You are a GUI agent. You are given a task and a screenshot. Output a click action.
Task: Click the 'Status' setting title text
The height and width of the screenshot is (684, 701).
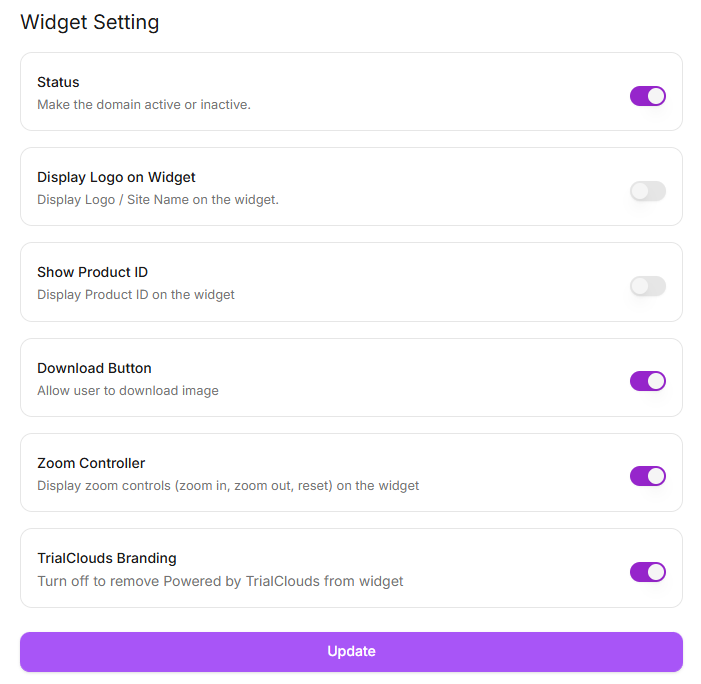pyautogui.click(x=58, y=82)
